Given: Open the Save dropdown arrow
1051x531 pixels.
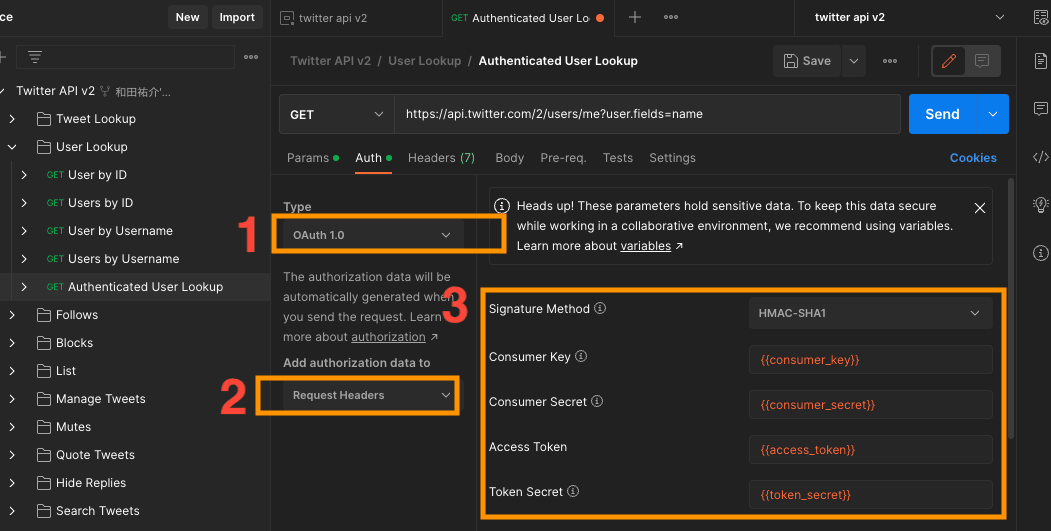Looking at the screenshot, I should pyautogui.click(x=854, y=61).
